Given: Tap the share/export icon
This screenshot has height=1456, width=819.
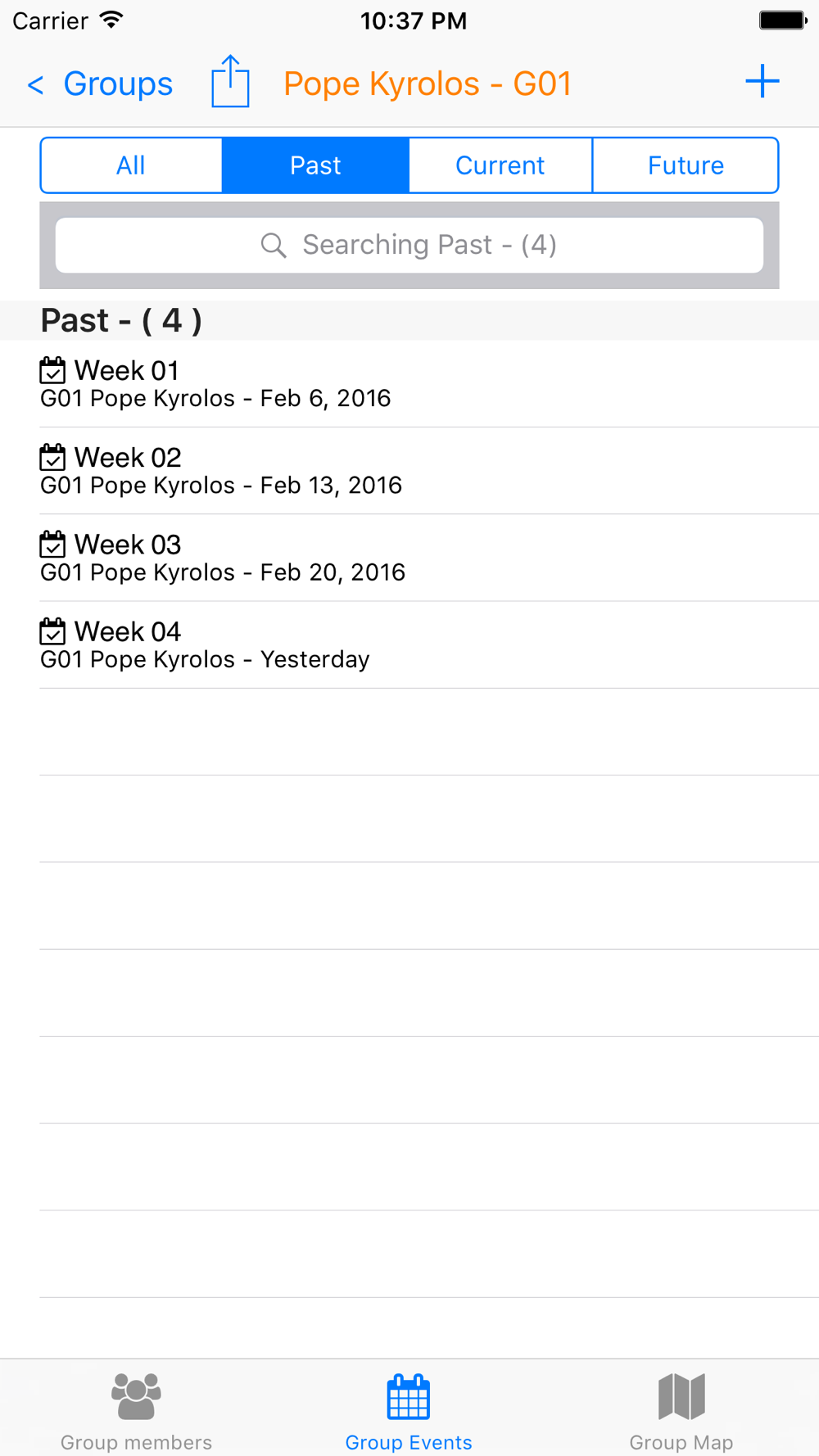Looking at the screenshot, I should point(230,81).
